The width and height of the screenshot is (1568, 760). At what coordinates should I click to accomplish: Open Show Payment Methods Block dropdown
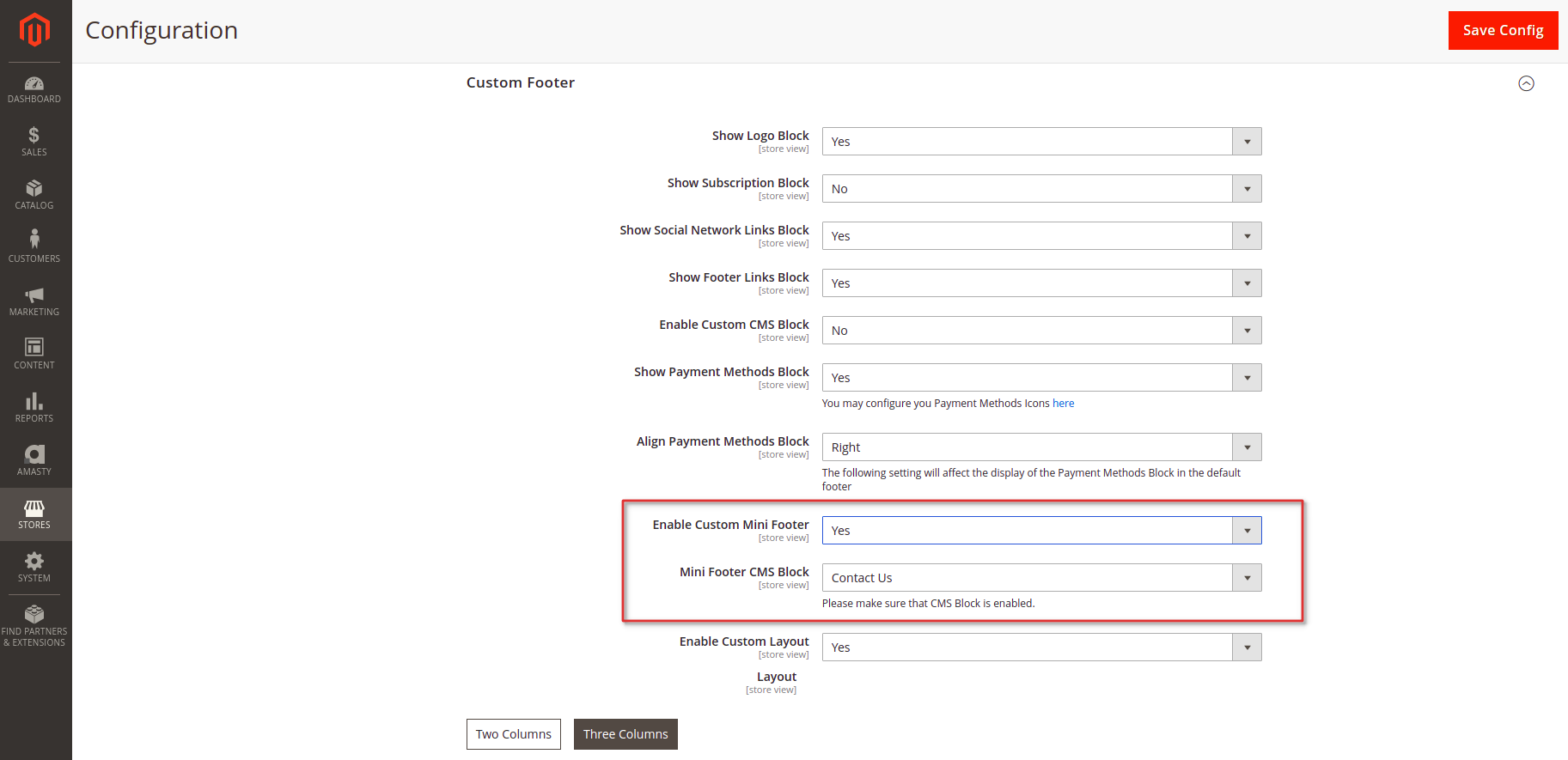click(1041, 378)
